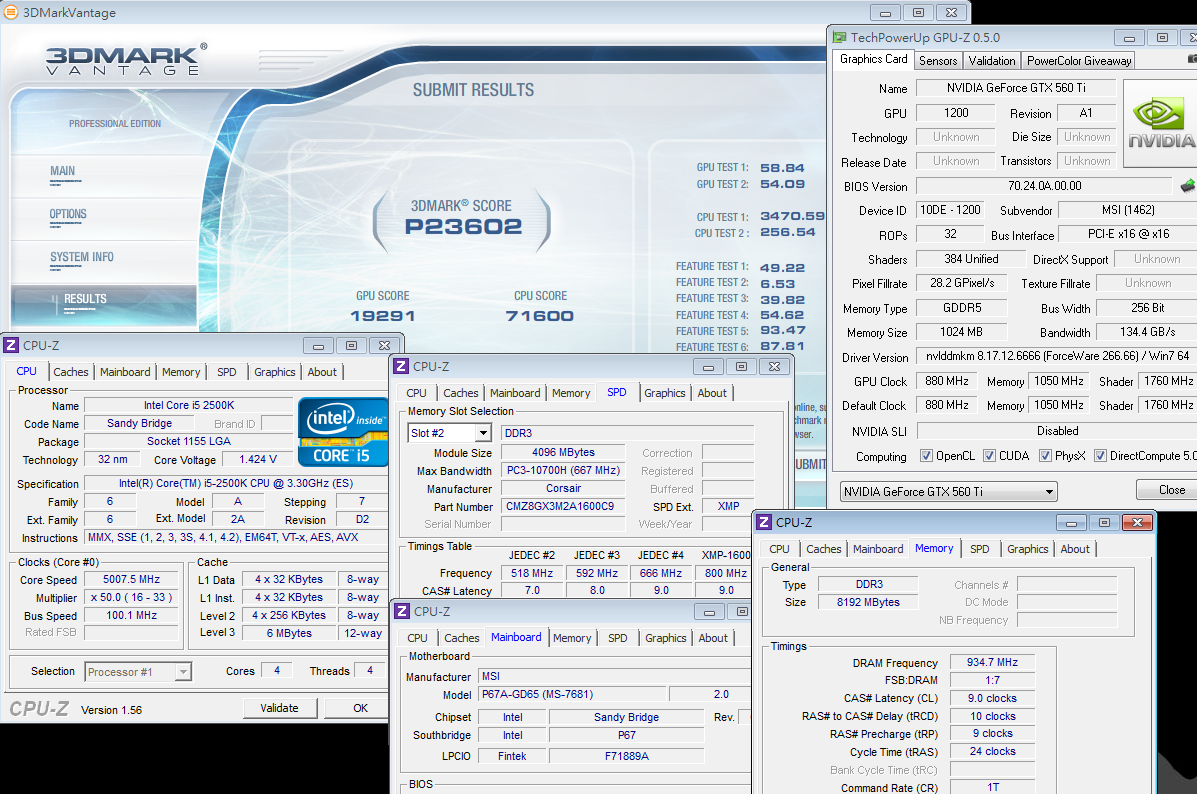Screen dimensions: 1197x794
Task: Click the GPU Score value 19291
Action: (x=382, y=316)
